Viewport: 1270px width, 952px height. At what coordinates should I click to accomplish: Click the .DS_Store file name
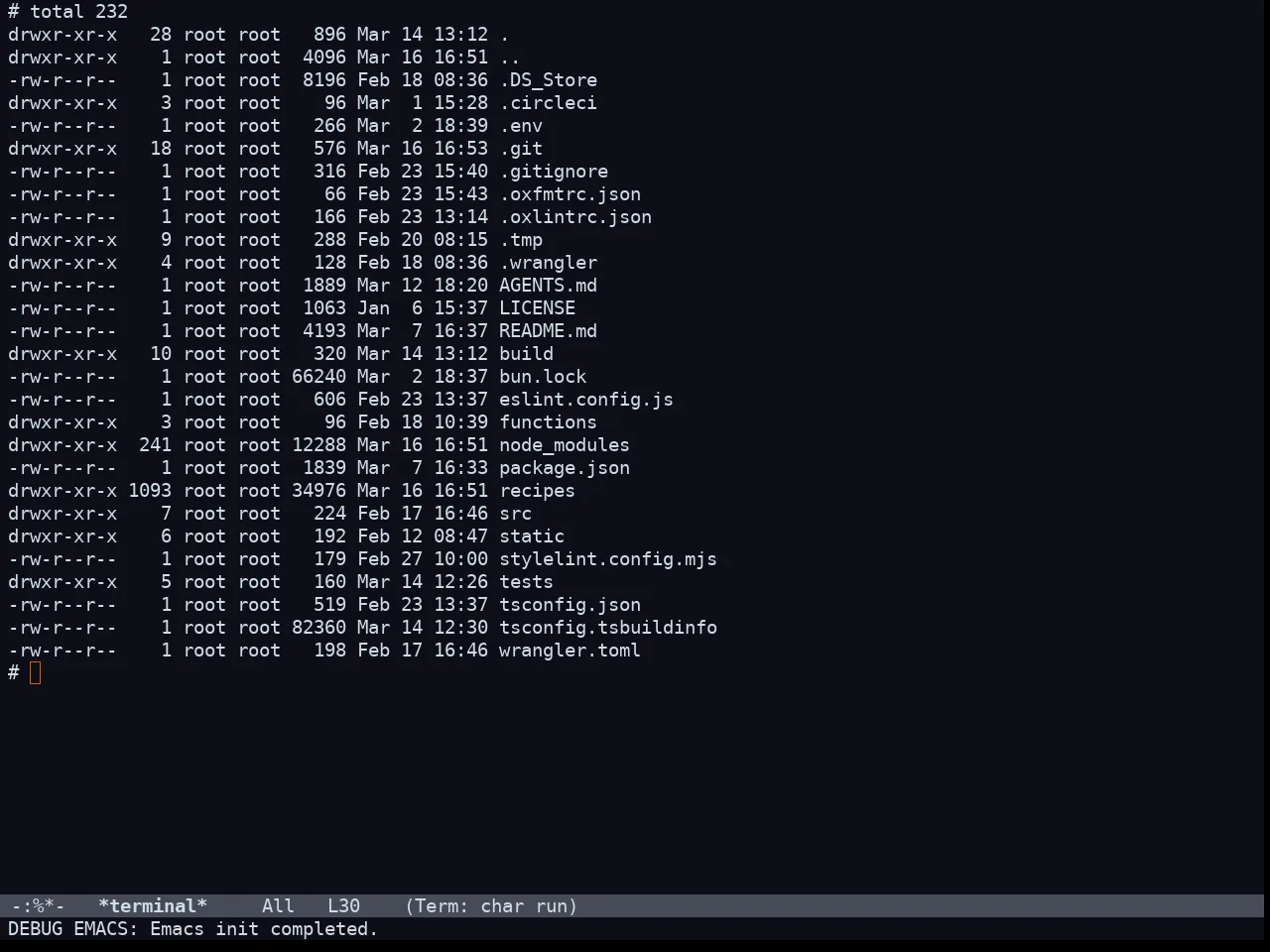click(548, 80)
